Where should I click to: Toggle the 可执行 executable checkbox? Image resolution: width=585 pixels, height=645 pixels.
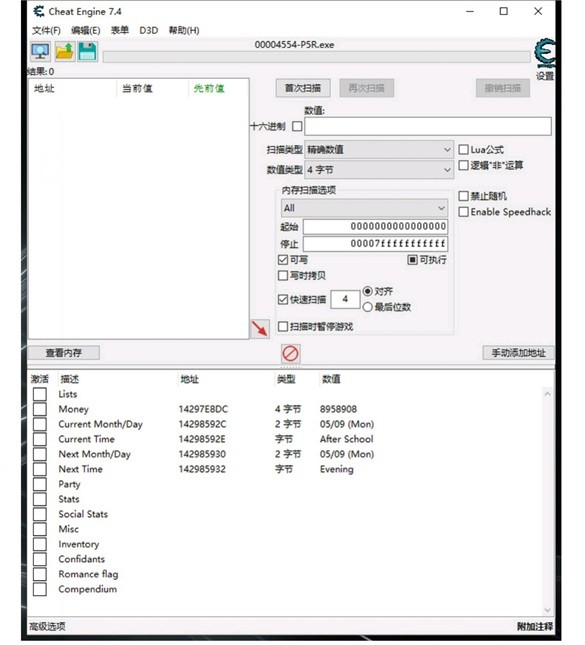[412, 260]
